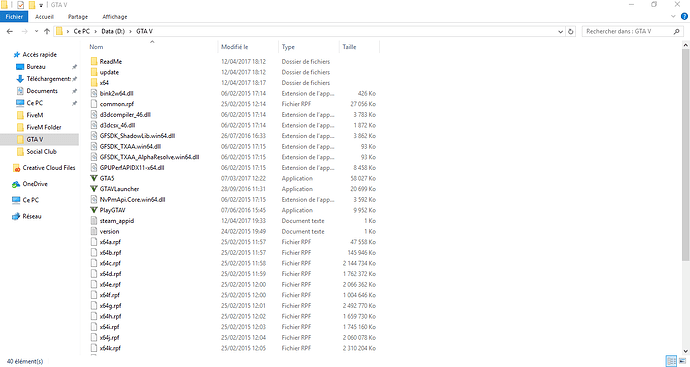Open Documents in the sidebar
Image resolution: width=690 pixels, height=367 pixels.
pyautogui.click(x=42, y=91)
